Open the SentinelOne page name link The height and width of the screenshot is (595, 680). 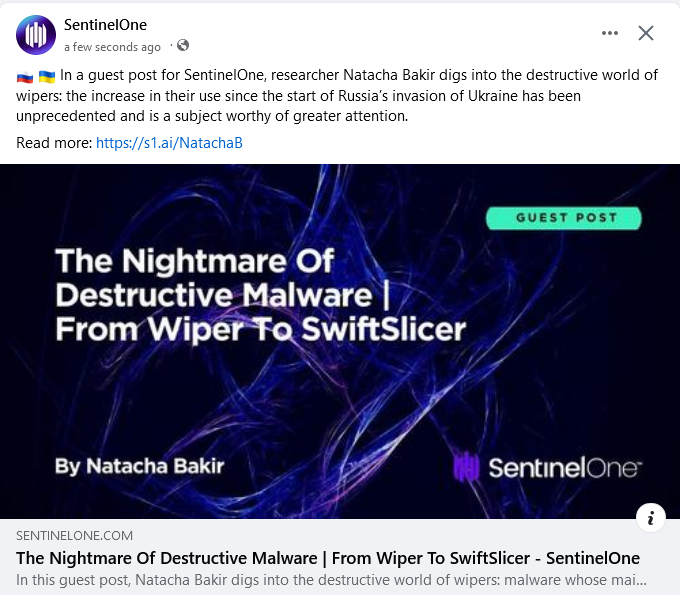101,25
